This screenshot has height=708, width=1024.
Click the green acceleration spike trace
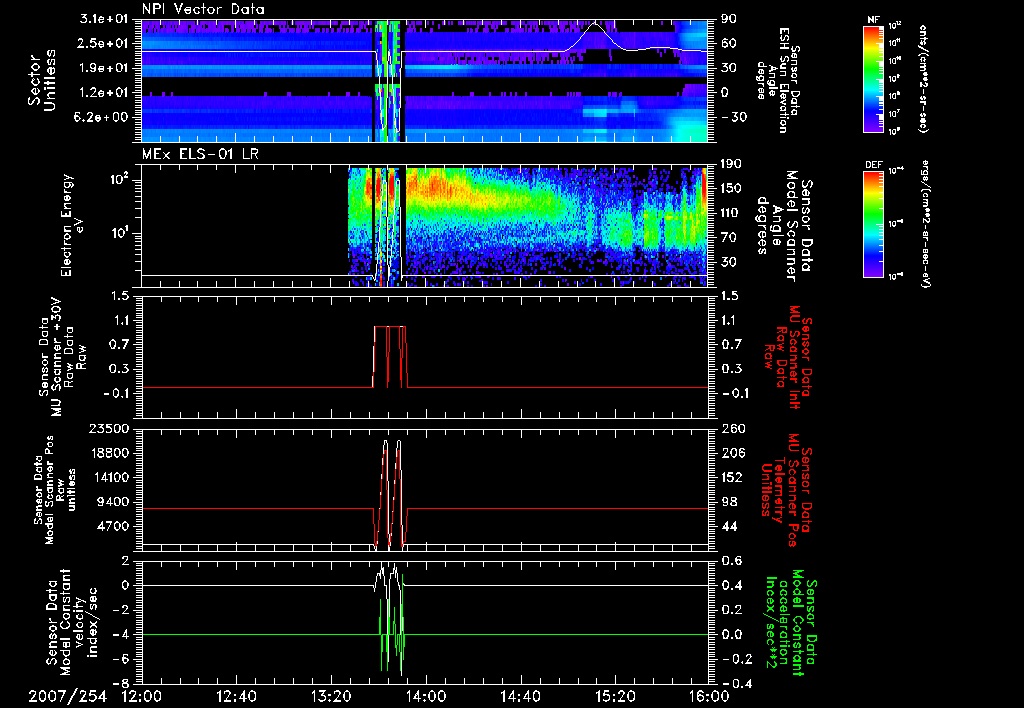[392, 624]
